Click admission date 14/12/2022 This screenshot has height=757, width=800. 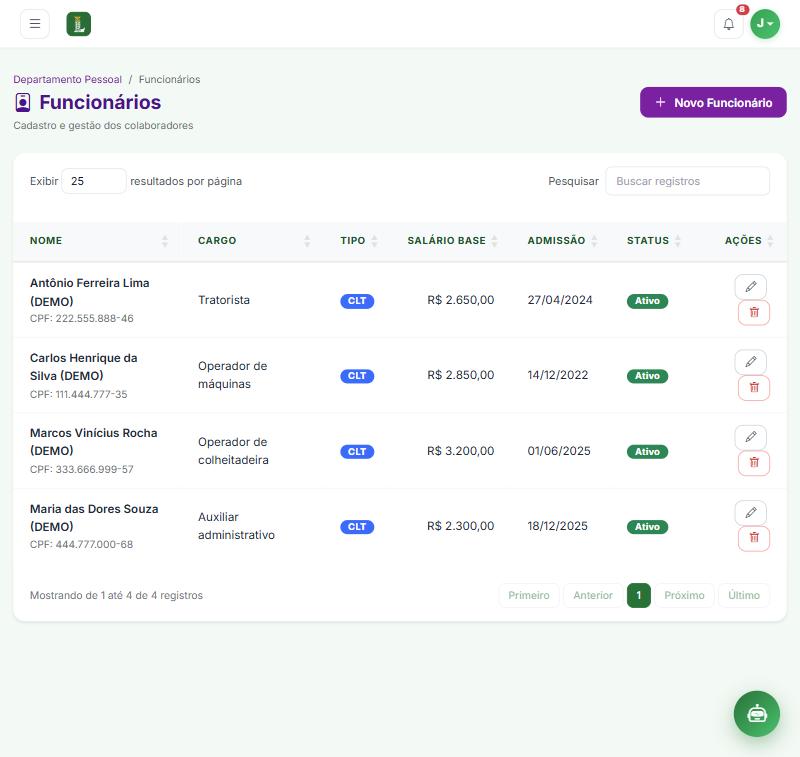click(558, 375)
